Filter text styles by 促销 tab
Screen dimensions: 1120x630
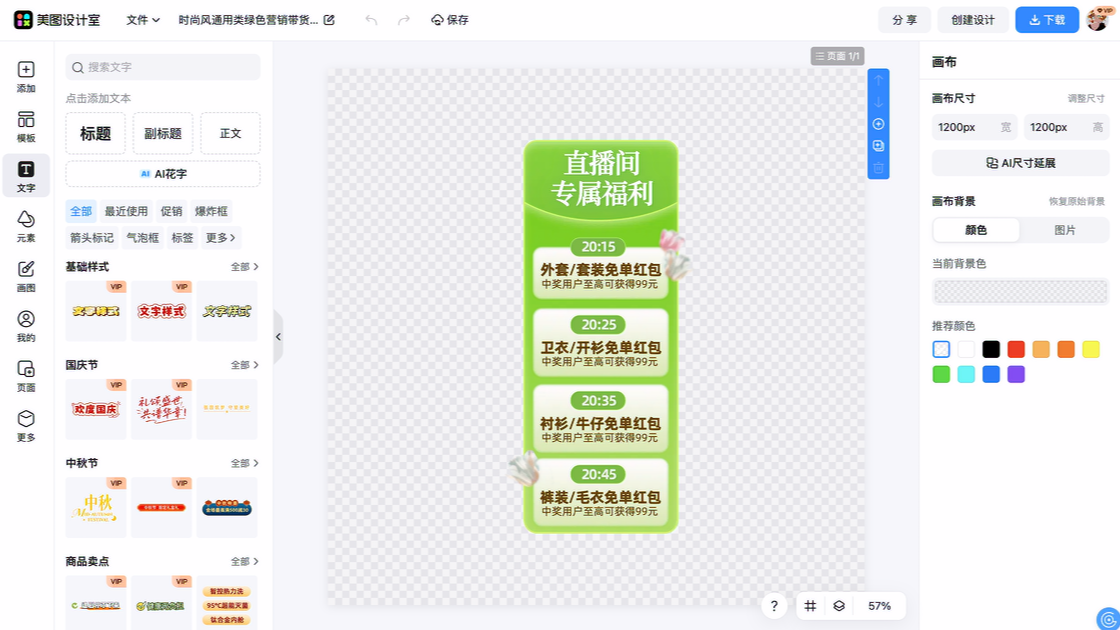coord(171,211)
